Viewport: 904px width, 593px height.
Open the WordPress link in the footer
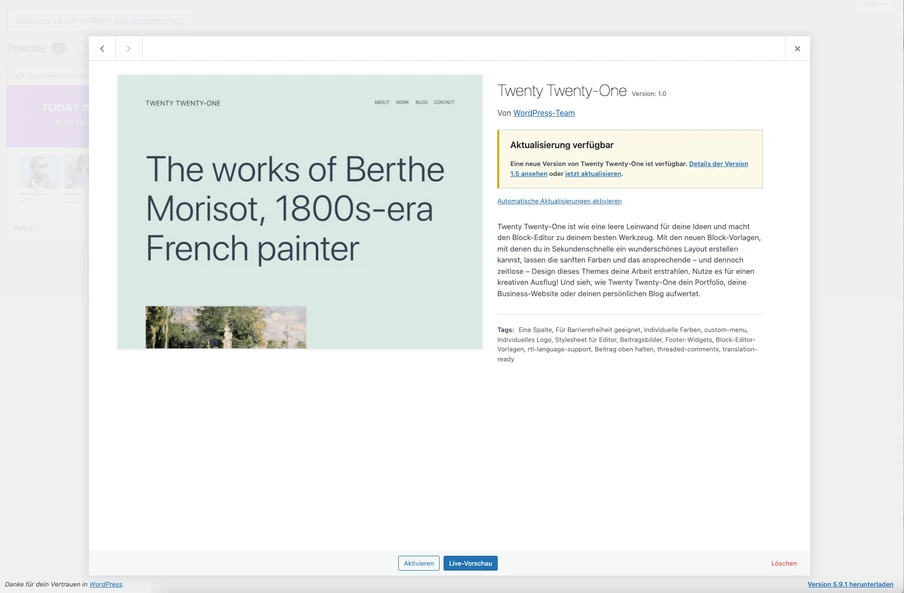point(106,584)
